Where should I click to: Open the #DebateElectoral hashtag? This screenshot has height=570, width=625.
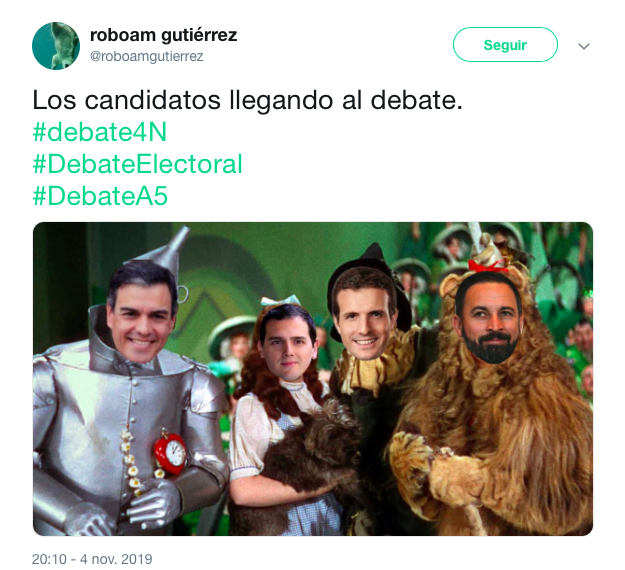(138, 164)
